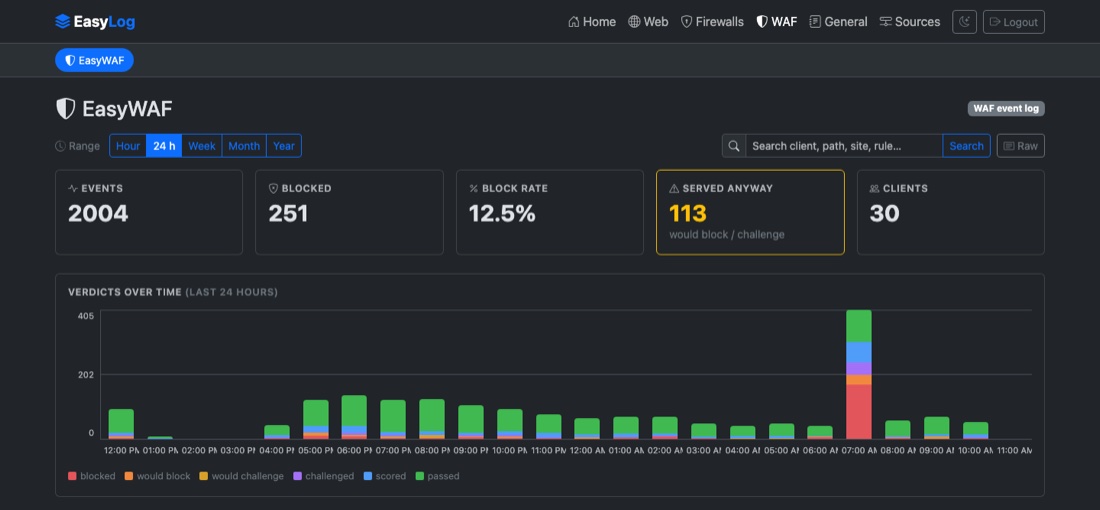Click the Blocked card showing 251
This screenshot has height=510, width=1100.
[x=349, y=213]
